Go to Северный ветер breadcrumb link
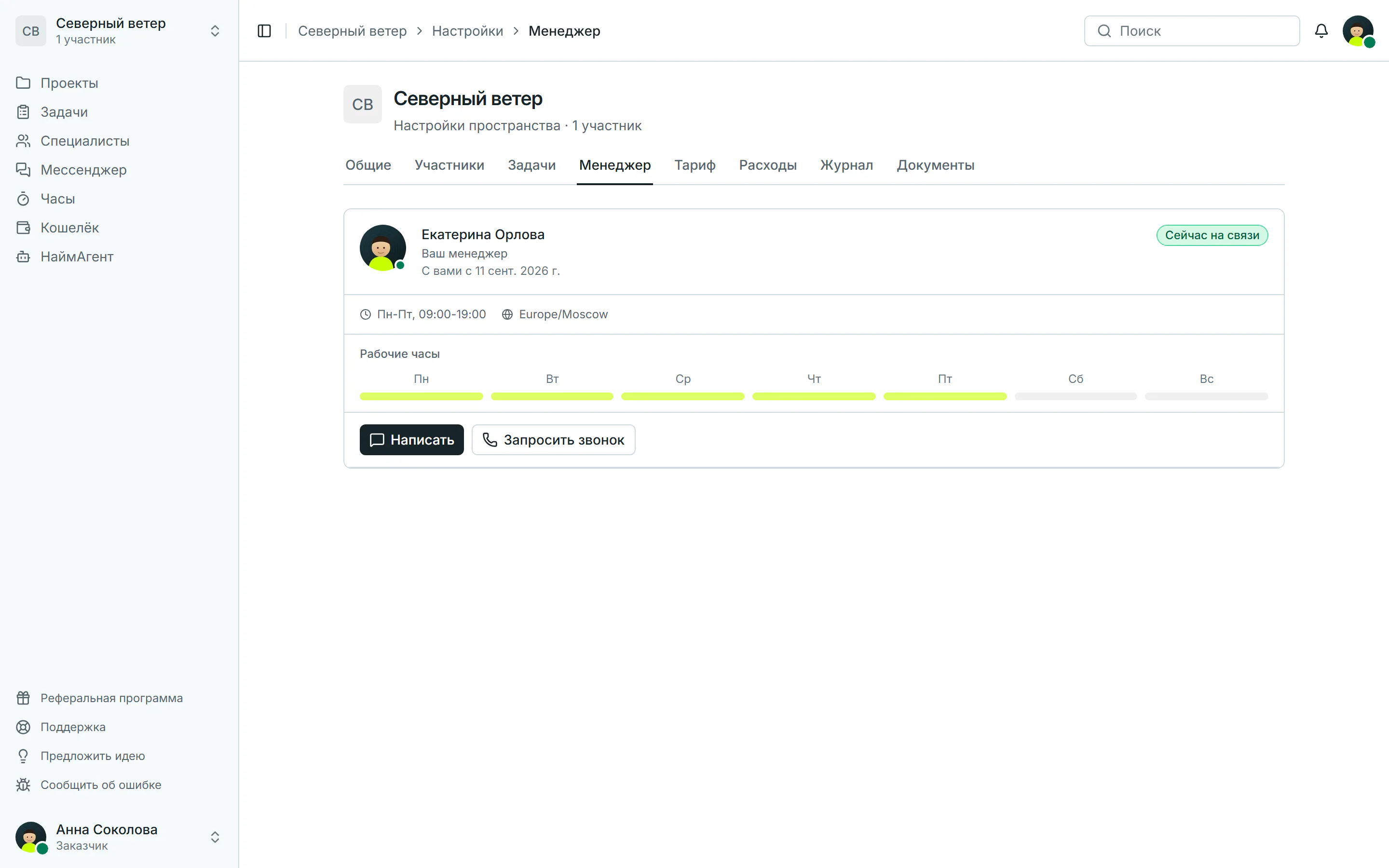The width and height of the screenshot is (1389, 868). coord(352,31)
